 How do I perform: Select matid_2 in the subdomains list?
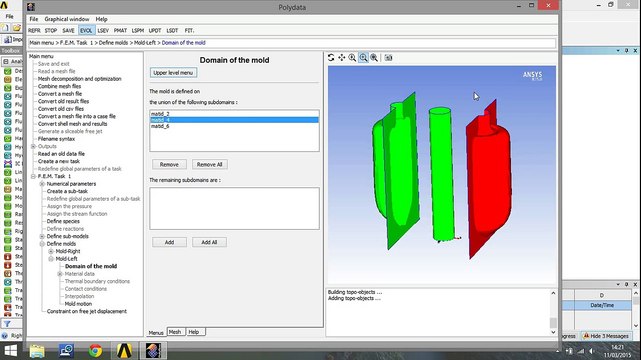tap(234, 114)
